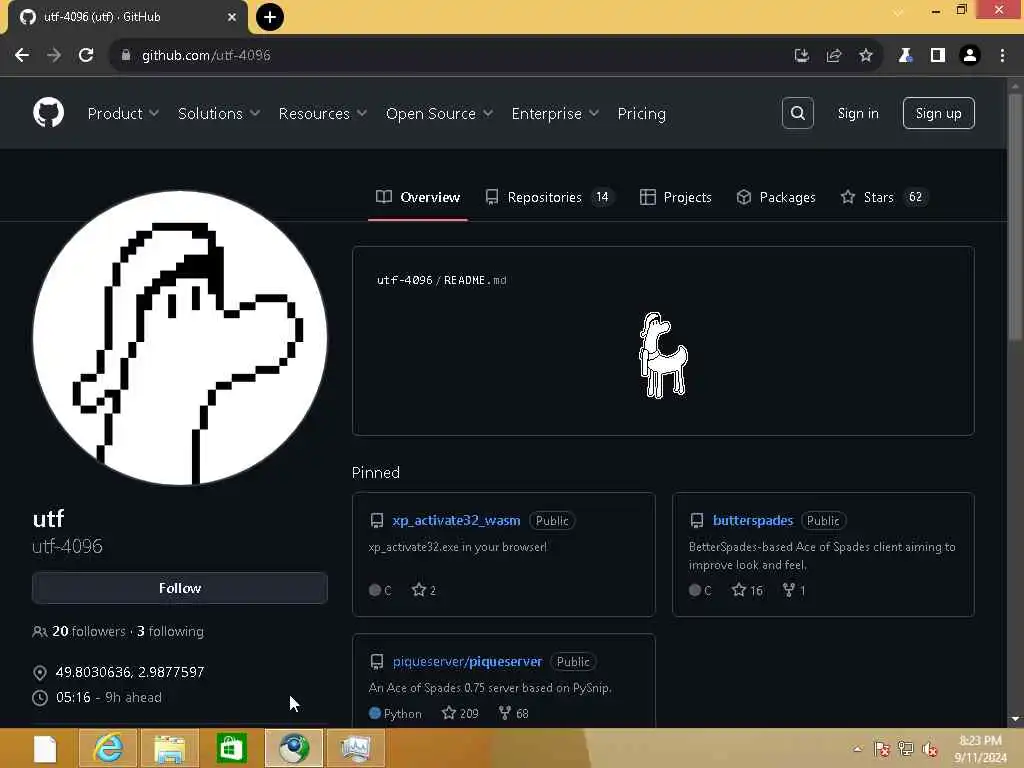Open File Explorer from the taskbar

(170, 748)
